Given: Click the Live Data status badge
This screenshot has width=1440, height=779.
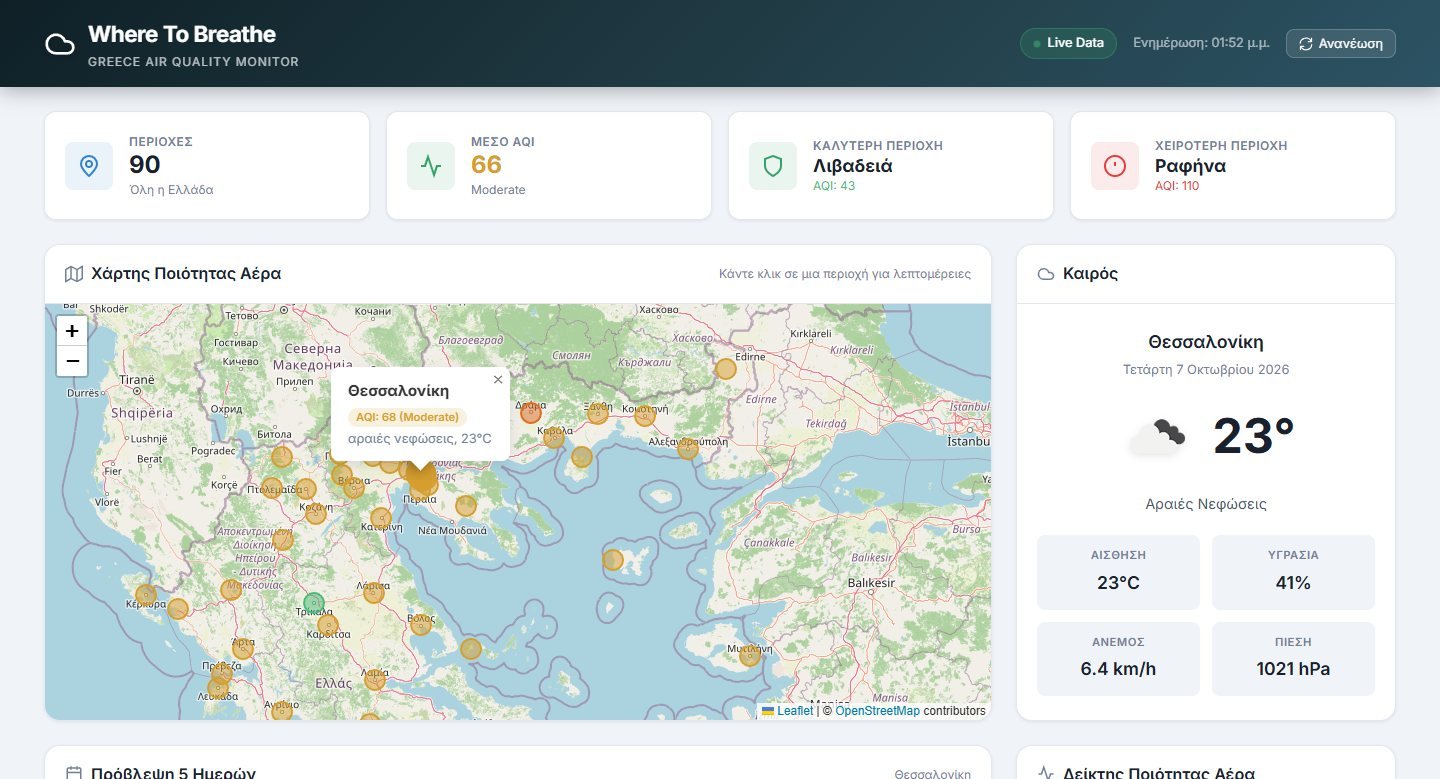Looking at the screenshot, I should 1068,43.
